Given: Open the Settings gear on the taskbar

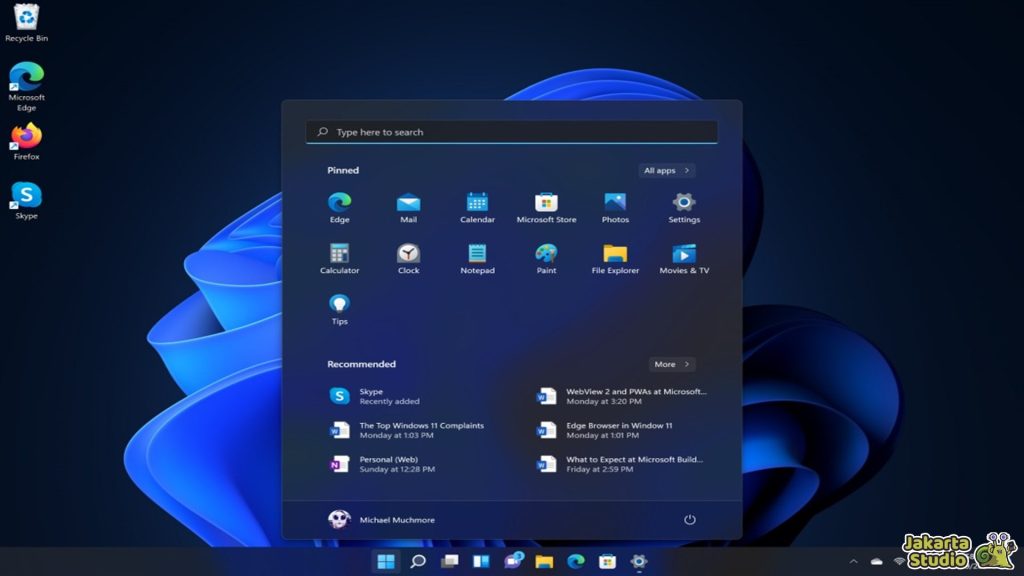Looking at the screenshot, I should coord(639,561).
